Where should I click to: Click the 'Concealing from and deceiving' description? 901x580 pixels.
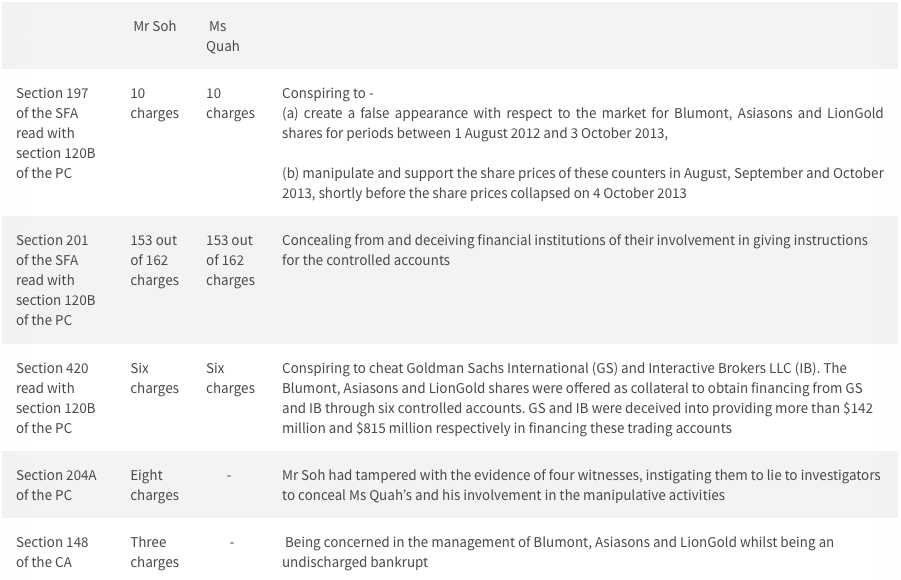pyautogui.click(x=575, y=250)
